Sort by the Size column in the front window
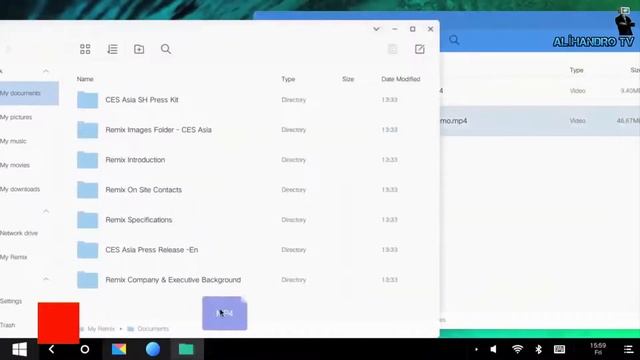 (348, 79)
